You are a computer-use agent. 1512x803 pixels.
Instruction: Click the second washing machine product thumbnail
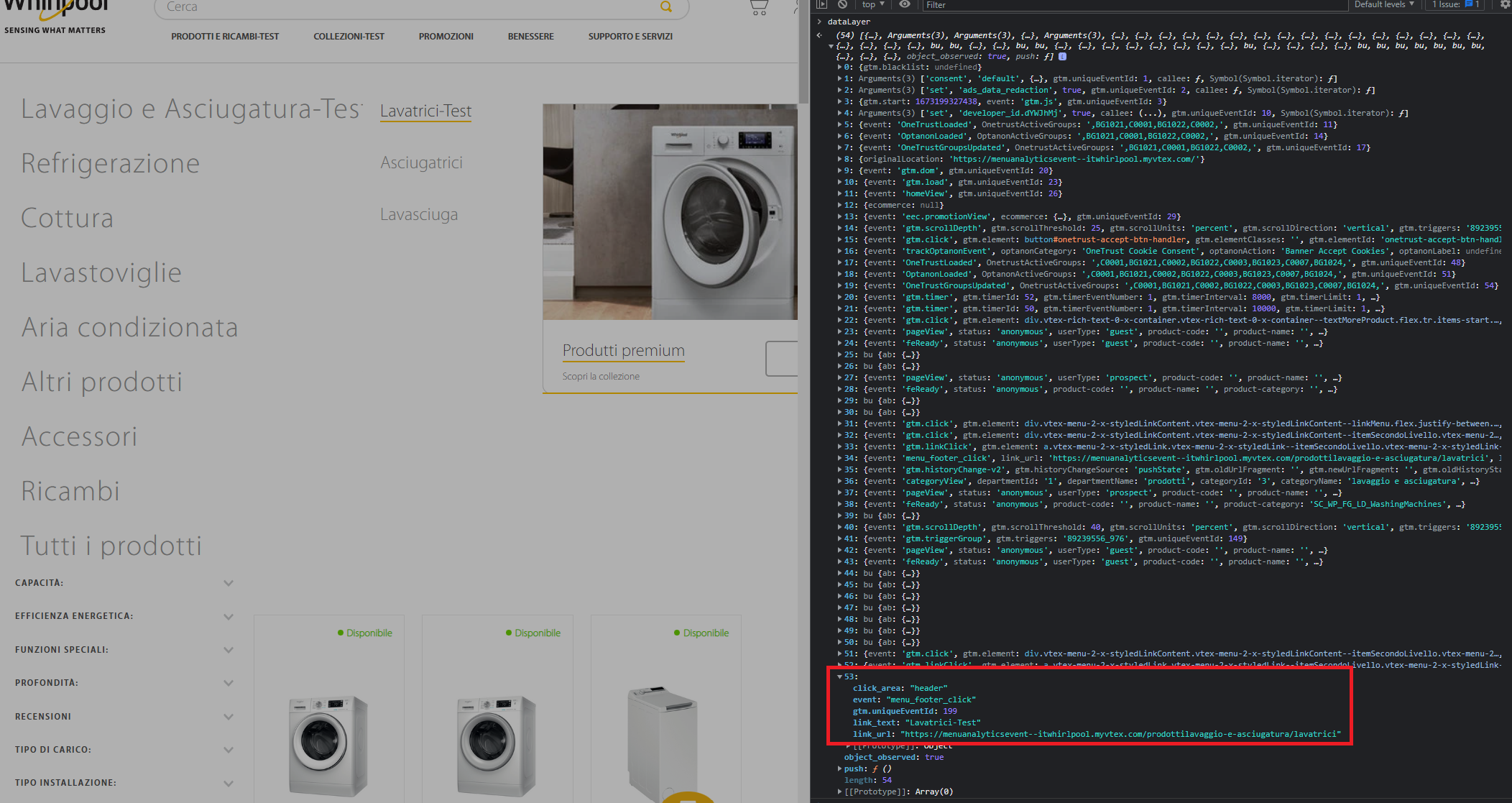tap(497, 745)
